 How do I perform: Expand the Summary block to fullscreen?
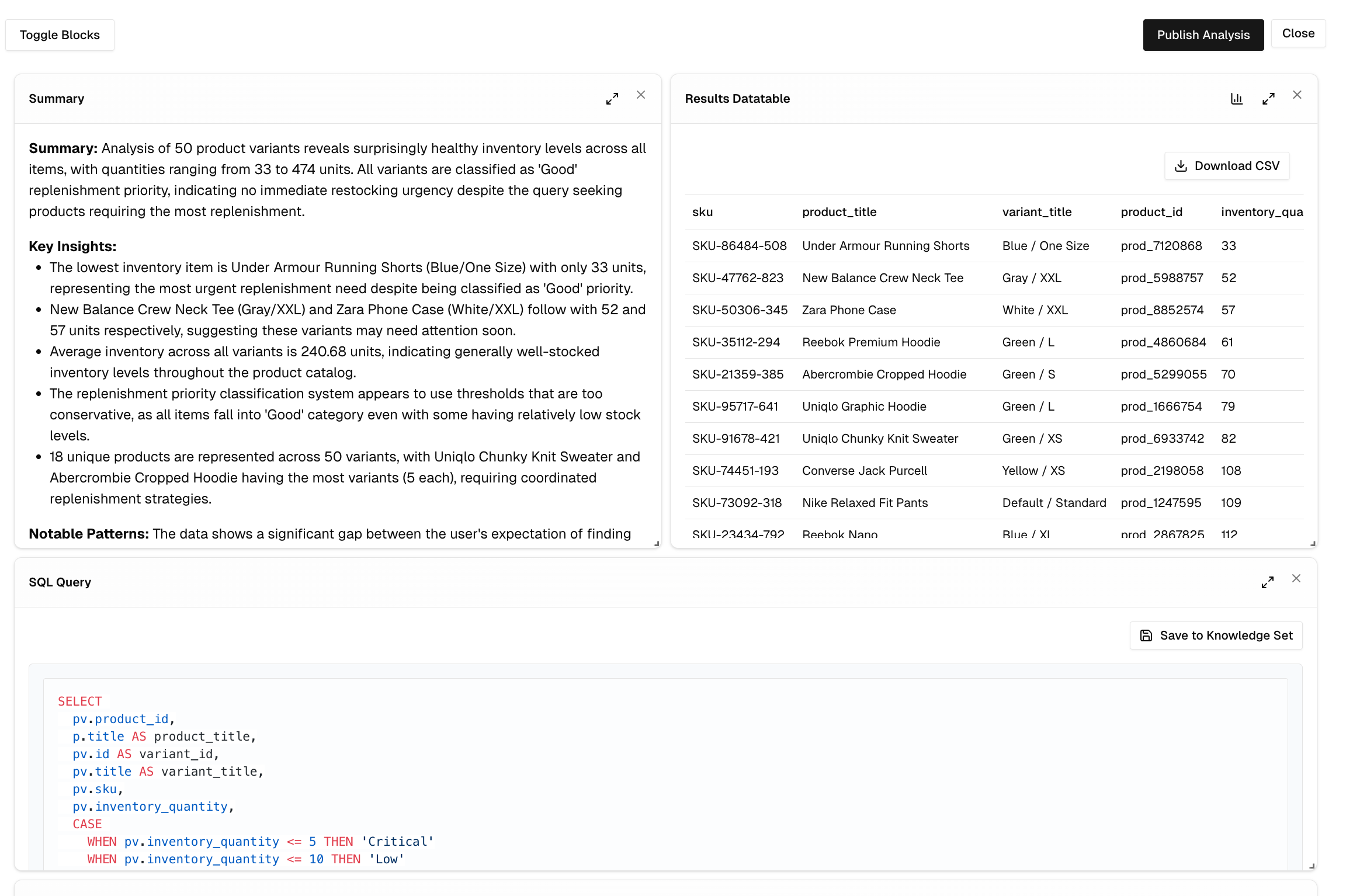[x=612, y=99]
